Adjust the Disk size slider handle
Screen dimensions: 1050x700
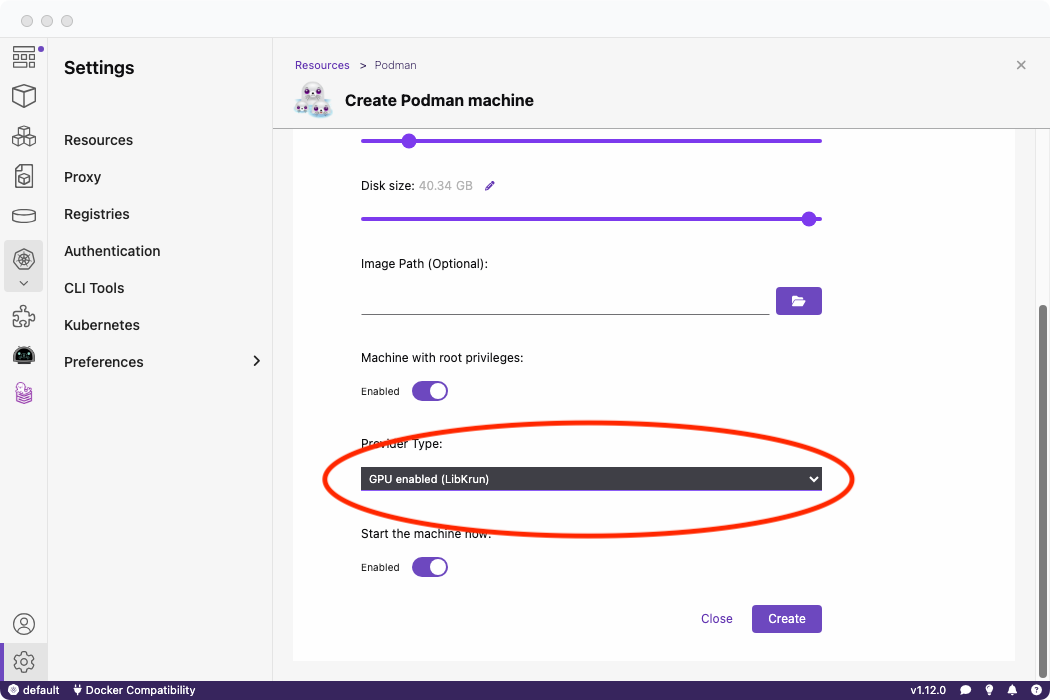point(809,219)
